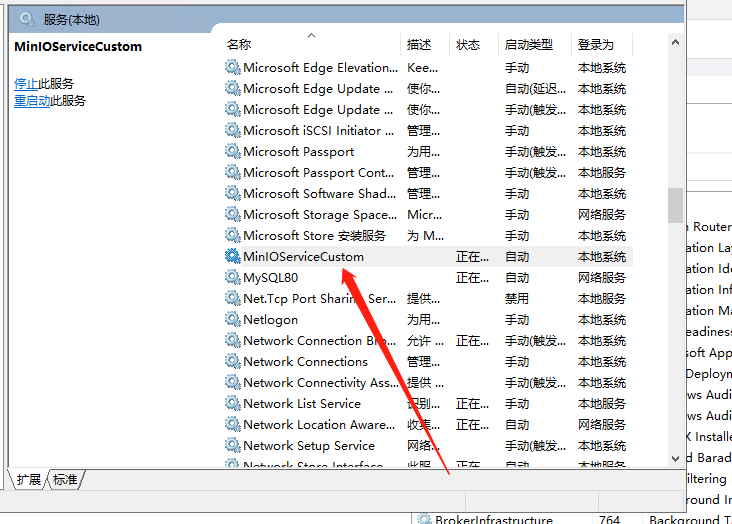
Task: Switch to the 标准 tab
Action: [65, 480]
